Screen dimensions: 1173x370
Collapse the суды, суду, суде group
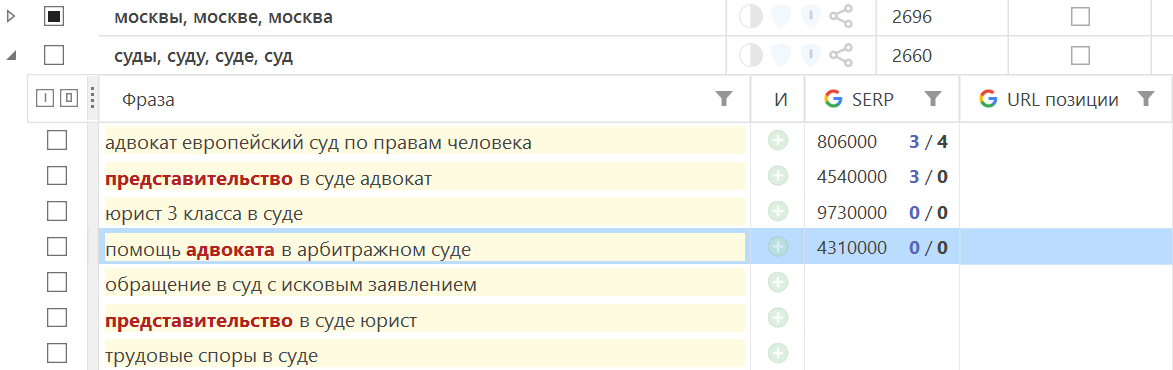tap(12, 55)
